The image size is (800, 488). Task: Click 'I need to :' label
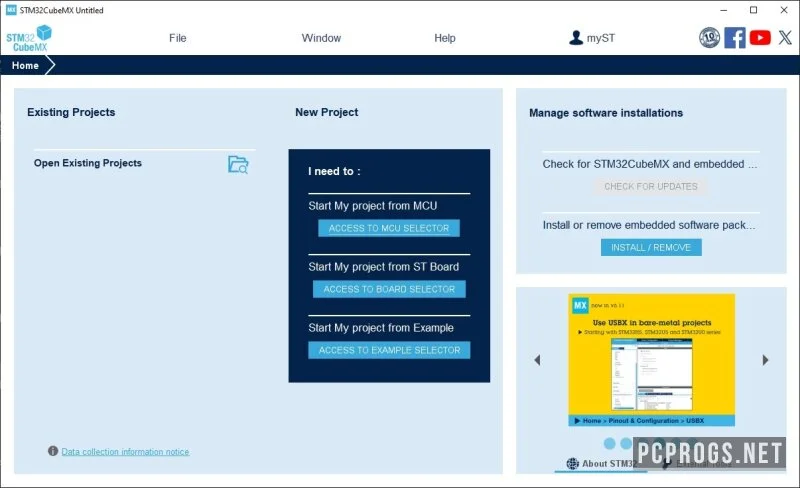pyautogui.click(x=334, y=172)
